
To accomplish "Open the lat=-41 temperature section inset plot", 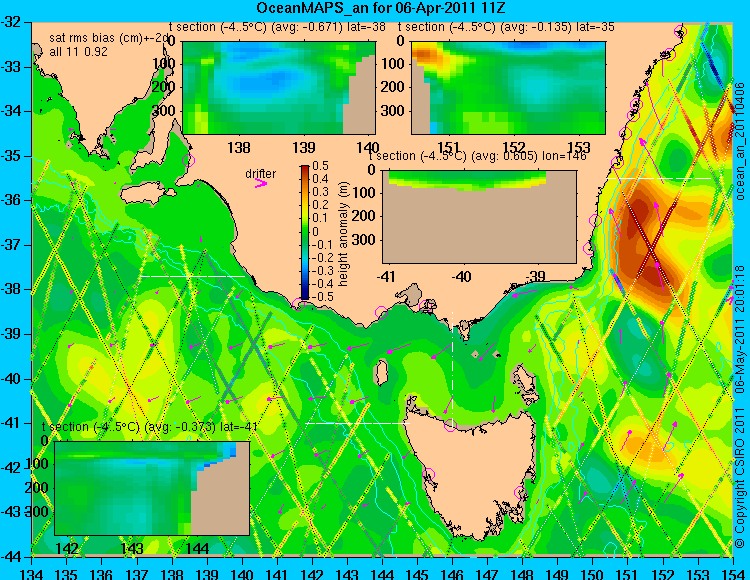I will point(152,488).
